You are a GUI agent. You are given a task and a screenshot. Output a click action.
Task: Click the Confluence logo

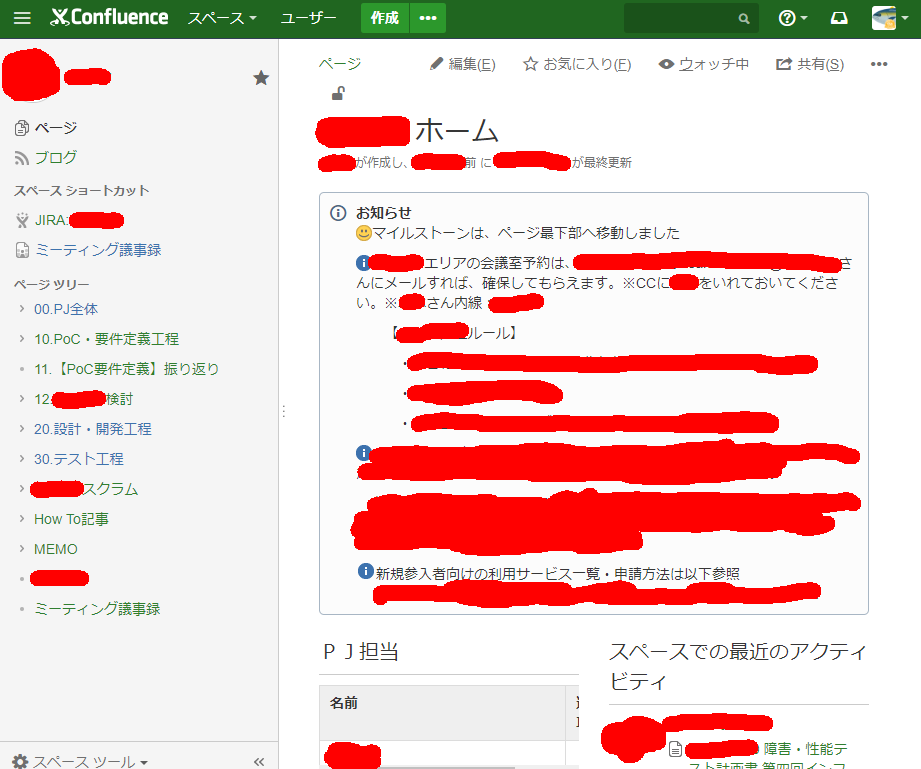pyautogui.click(x=108, y=16)
